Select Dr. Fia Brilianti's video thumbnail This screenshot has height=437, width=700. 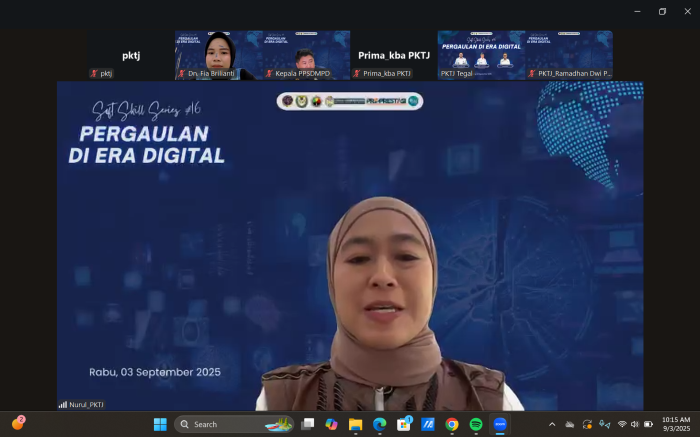[218, 55]
